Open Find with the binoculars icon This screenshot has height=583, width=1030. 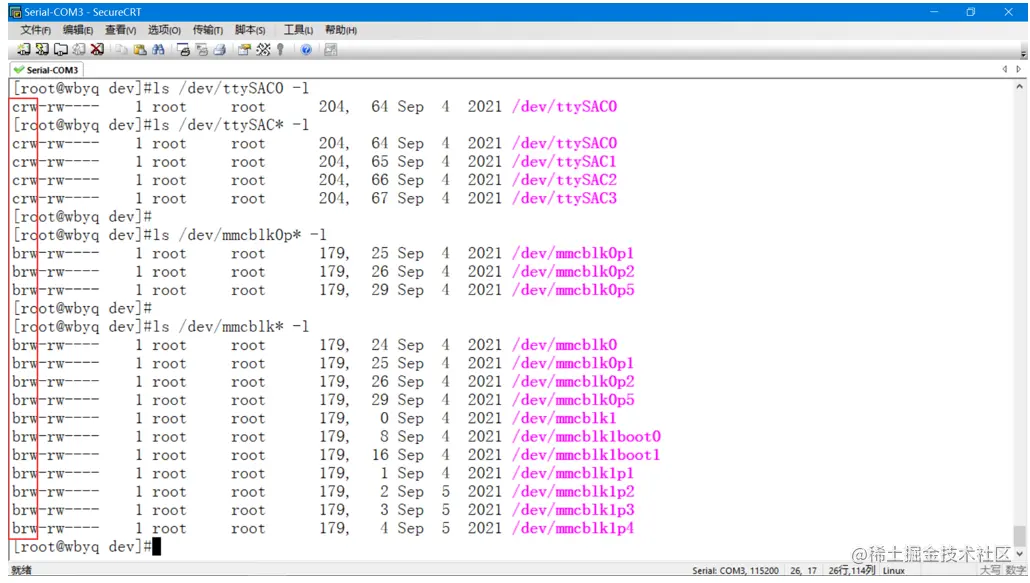pos(158,50)
